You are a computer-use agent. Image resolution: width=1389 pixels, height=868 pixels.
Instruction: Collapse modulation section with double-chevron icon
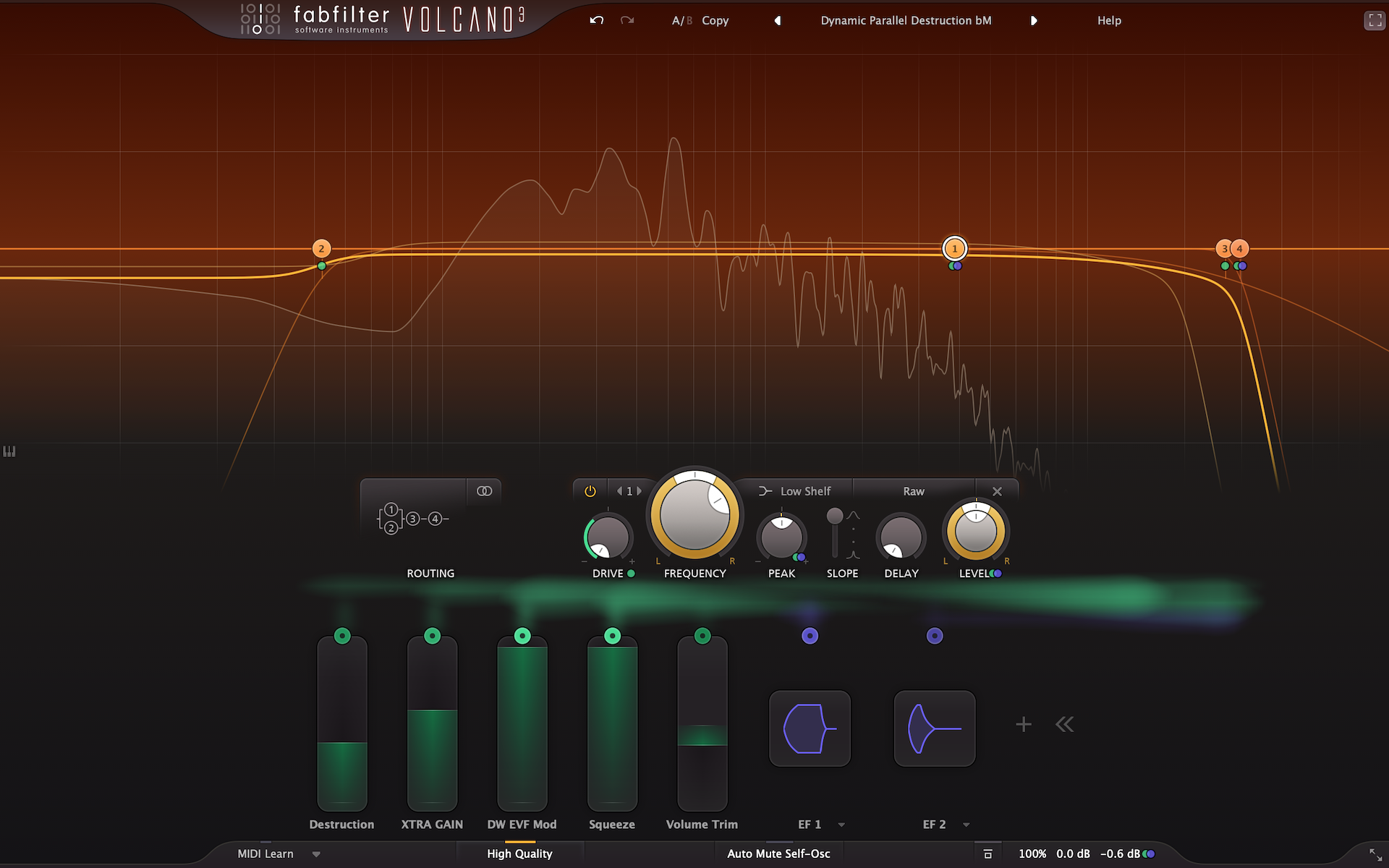click(1064, 724)
